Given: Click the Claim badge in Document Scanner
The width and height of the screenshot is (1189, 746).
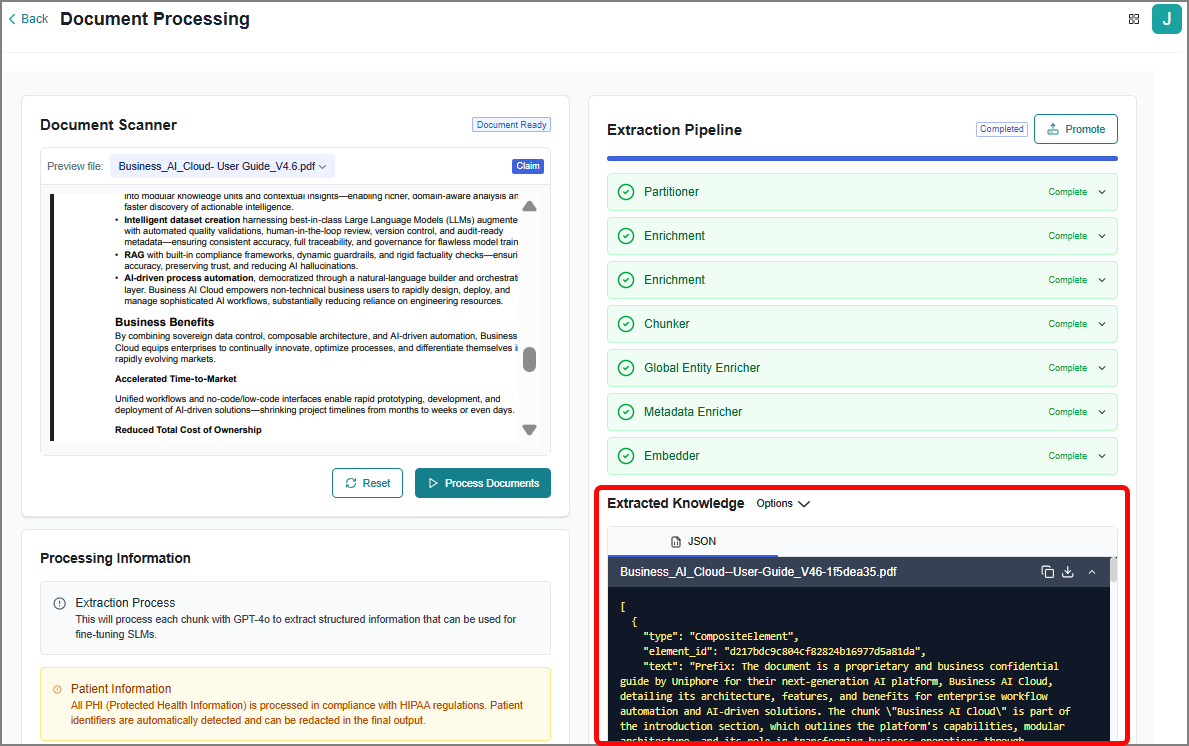Looking at the screenshot, I should pyautogui.click(x=528, y=166).
